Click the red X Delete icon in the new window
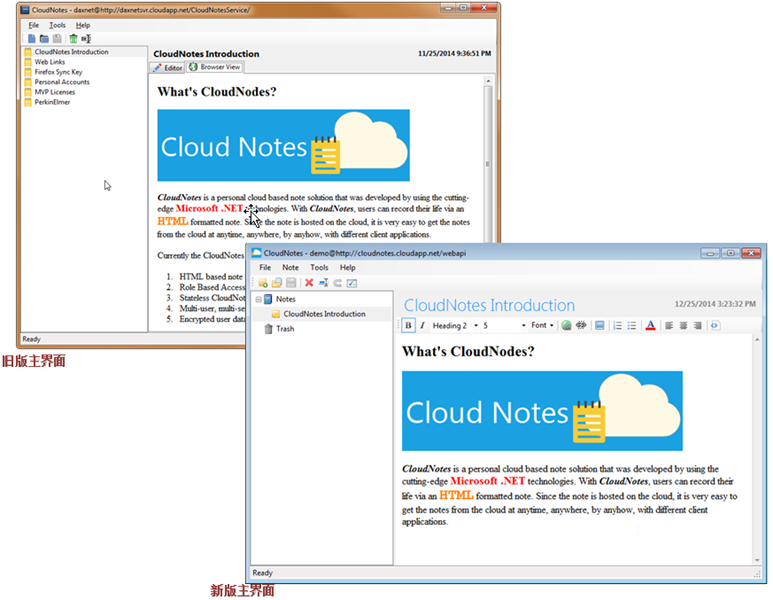 (x=309, y=283)
